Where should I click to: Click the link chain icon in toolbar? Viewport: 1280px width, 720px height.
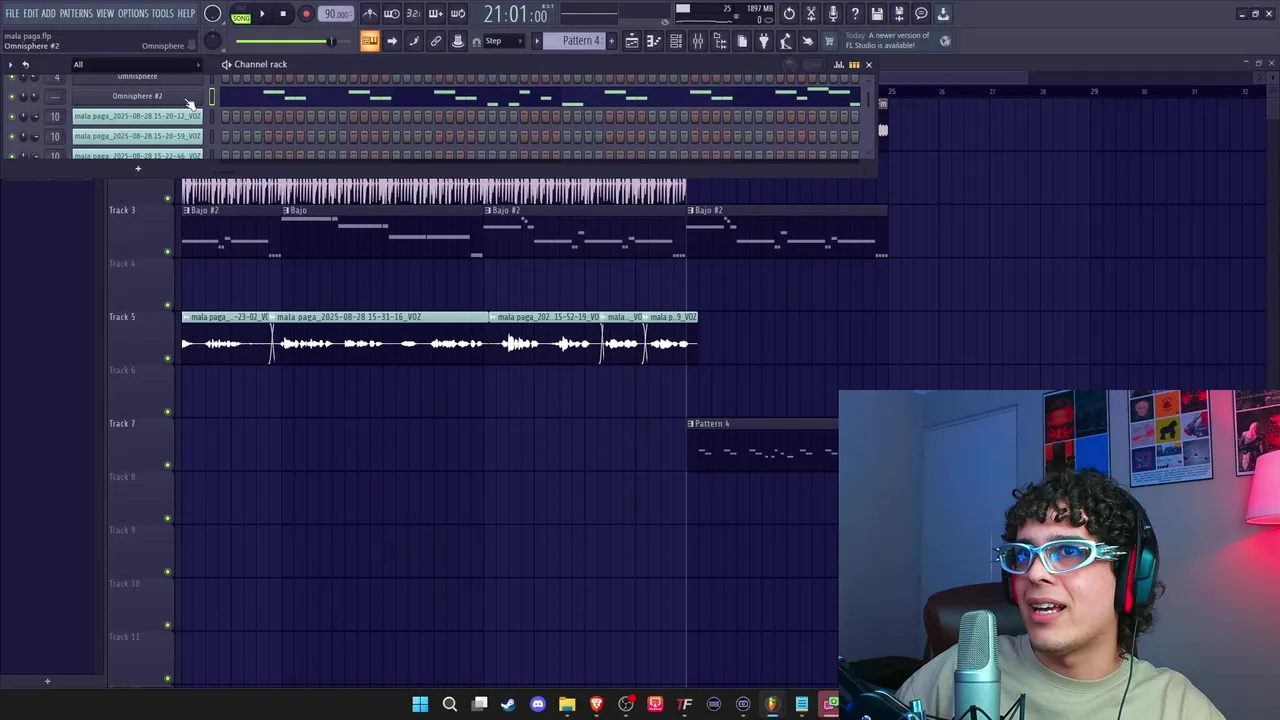coord(435,41)
